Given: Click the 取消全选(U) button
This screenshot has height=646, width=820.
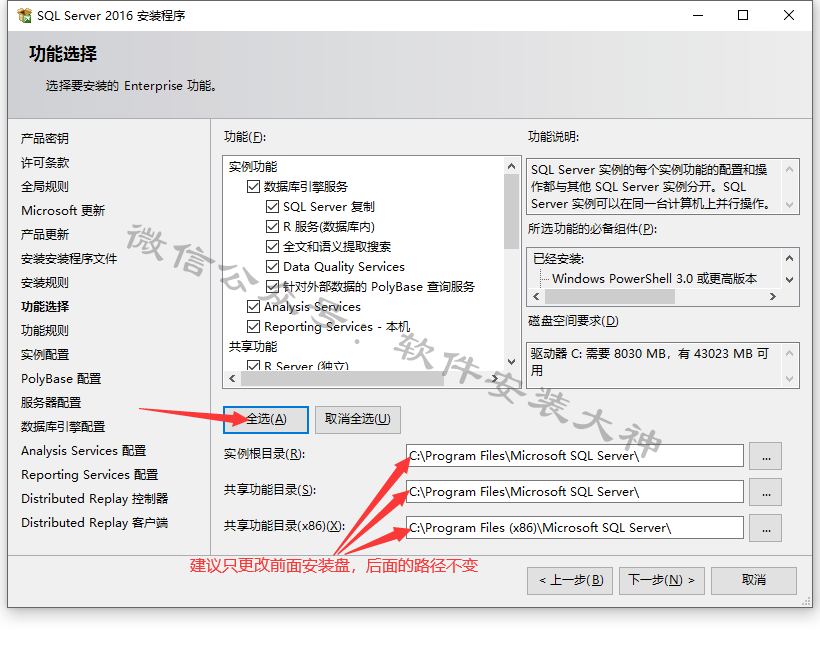Looking at the screenshot, I should pyautogui.click(x=358, y=420).
